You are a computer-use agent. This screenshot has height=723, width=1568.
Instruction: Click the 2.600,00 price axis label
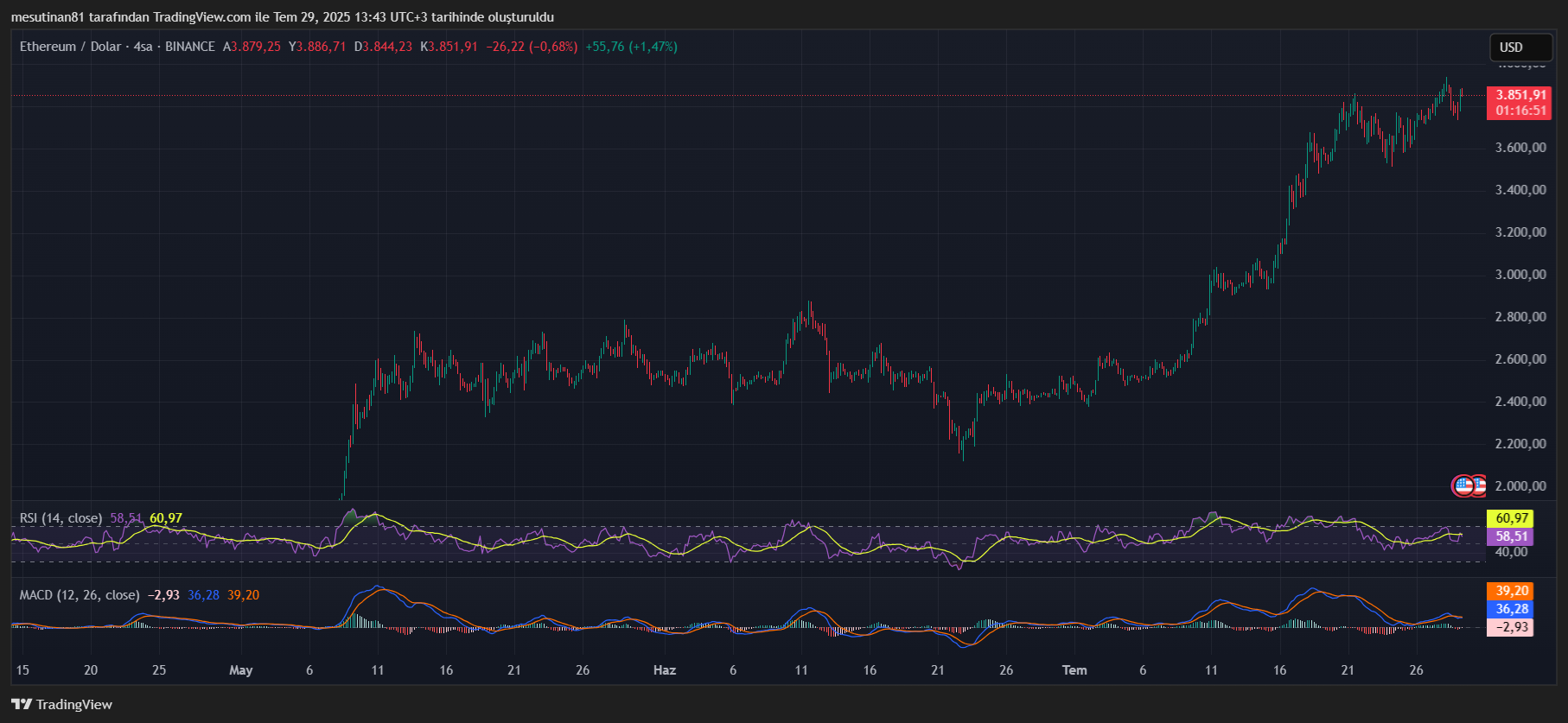pos(1520,359)
